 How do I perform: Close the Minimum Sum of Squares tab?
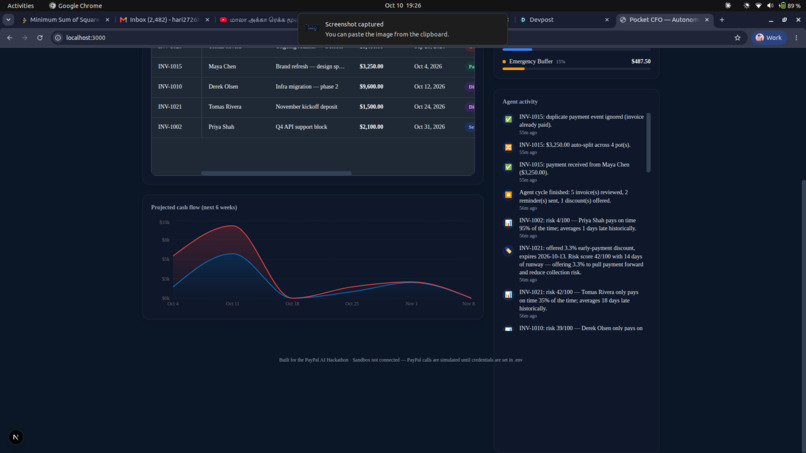tap(107, 20)
